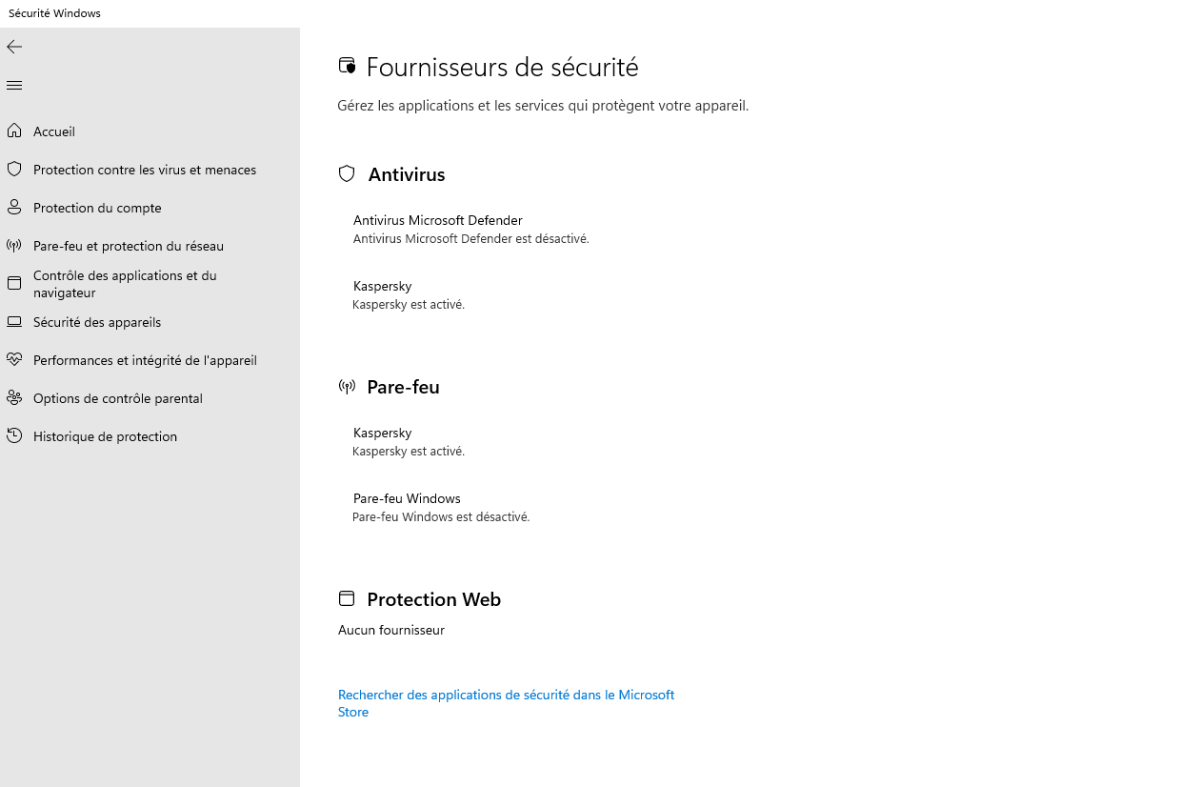
Task: Toggle the hamburger navigation menu
Action: click(x=14, y=85)
